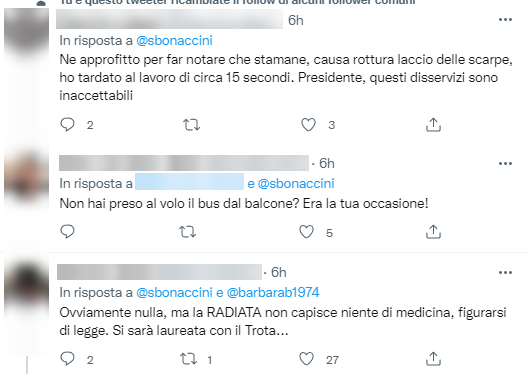Like the tweet with 5 likes
This screenshot has height=374, width=528.
[306, 232]
